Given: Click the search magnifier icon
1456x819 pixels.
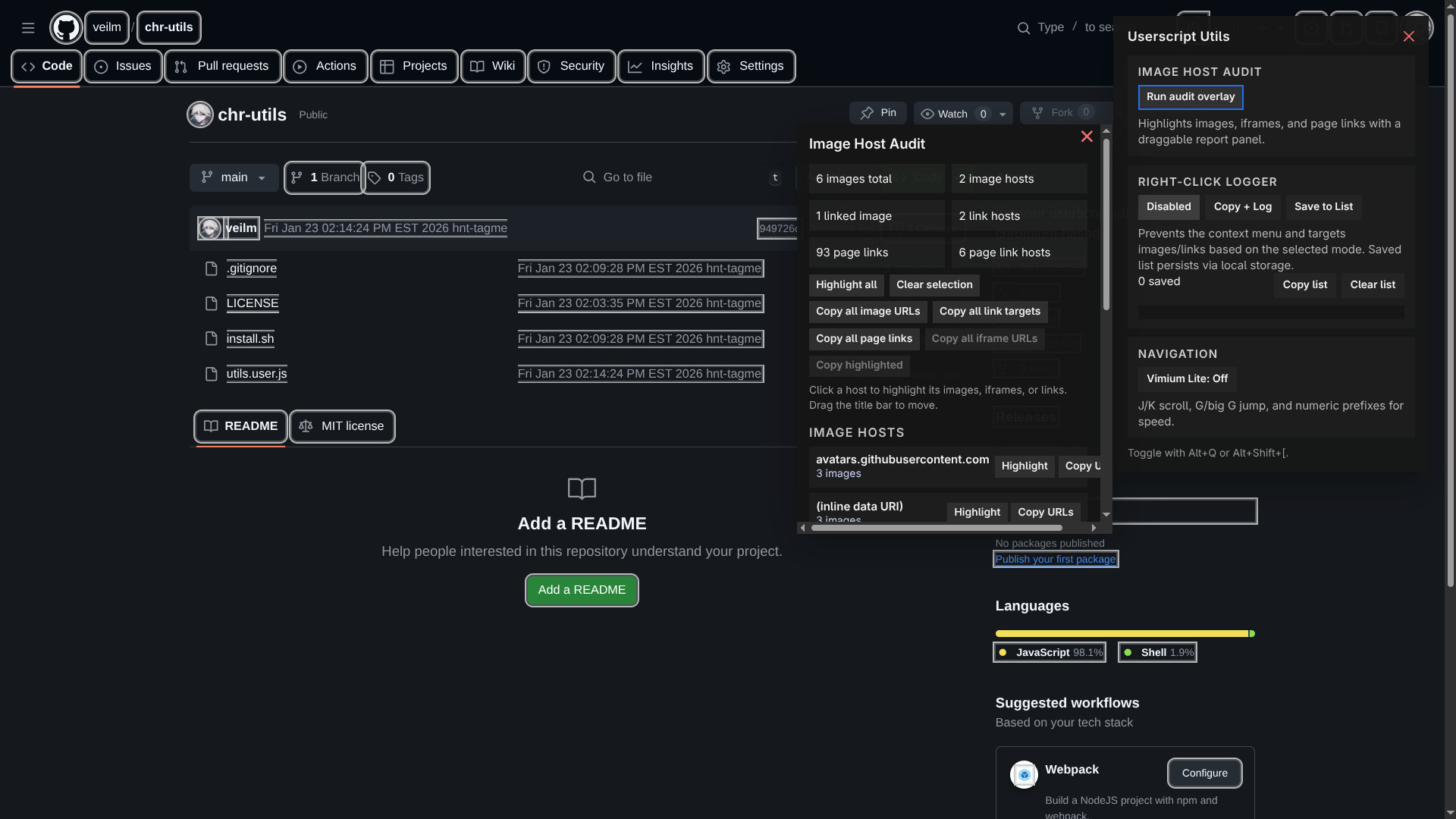Looking at the screenshot, I should pyautogui.click(x=1023, y=28).
